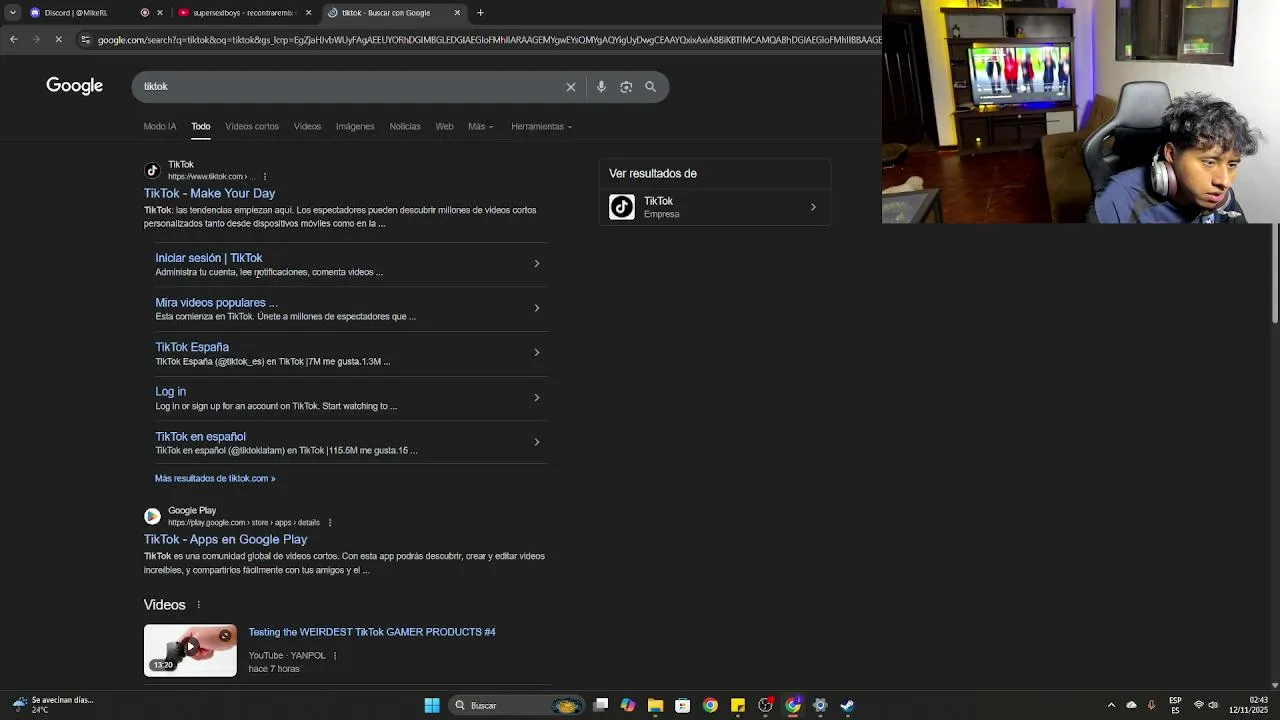Open TikTok Empresa chevron in side panel
Image resolution: width=1280 pixels, height=720 pixels.
[x=813, y=207]
